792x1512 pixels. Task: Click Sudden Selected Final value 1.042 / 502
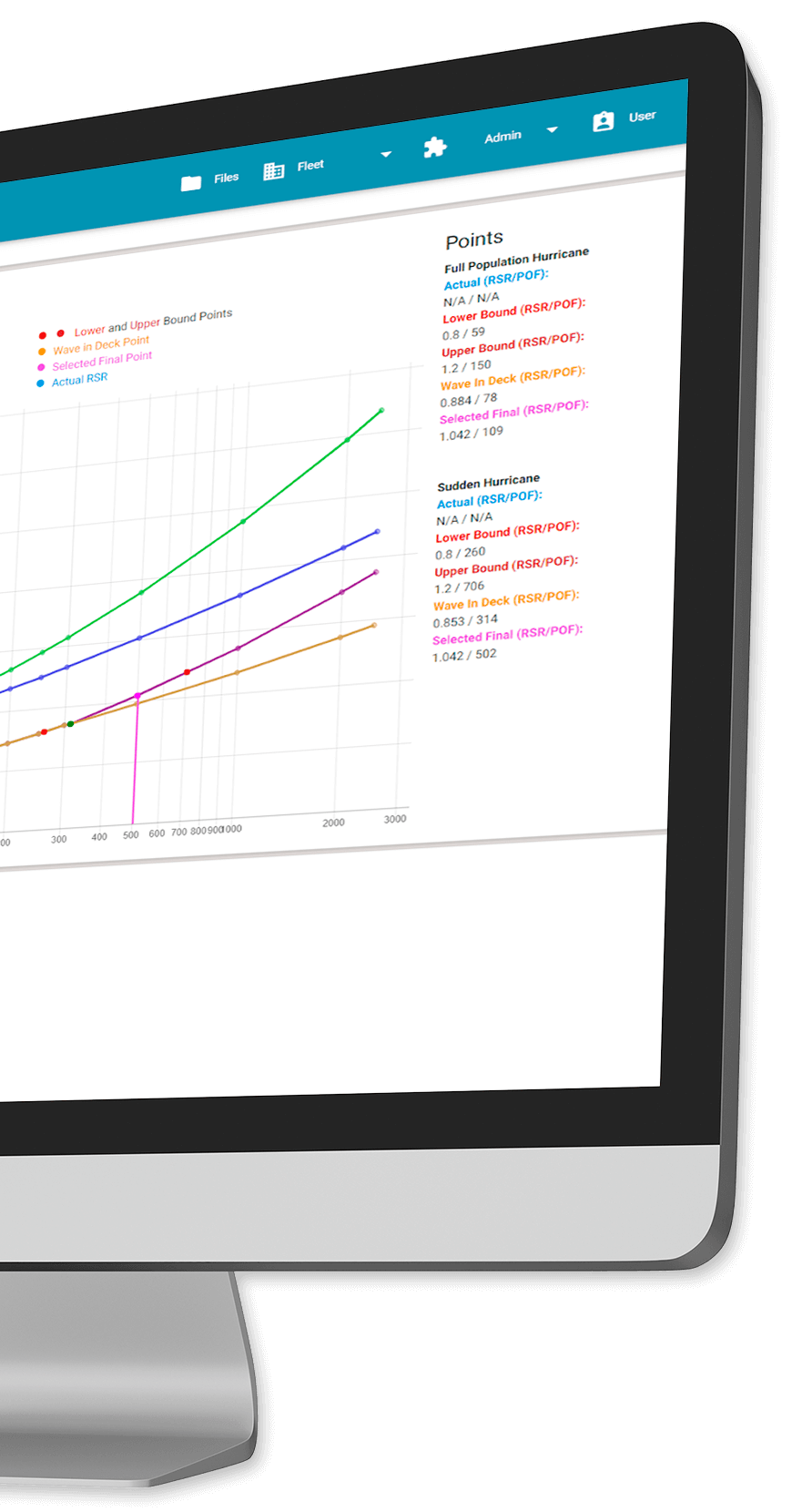[x=464, y=656]
